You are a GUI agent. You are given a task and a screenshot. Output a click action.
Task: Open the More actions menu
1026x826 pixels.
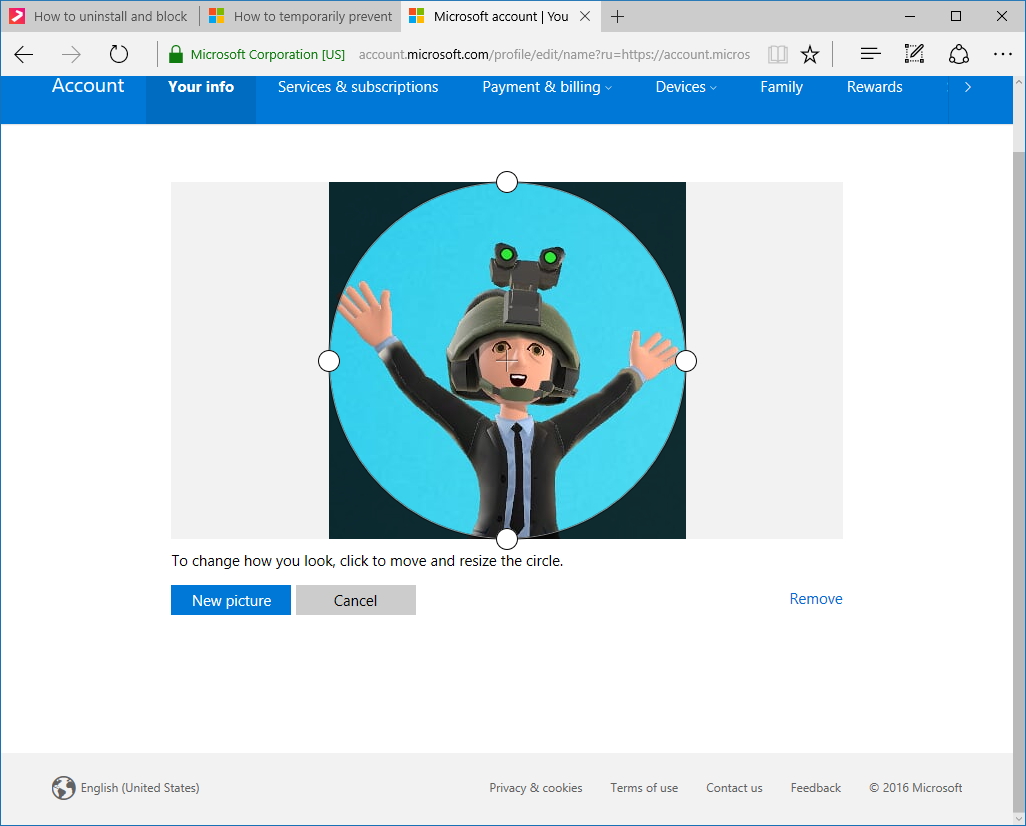[1003, 54]
